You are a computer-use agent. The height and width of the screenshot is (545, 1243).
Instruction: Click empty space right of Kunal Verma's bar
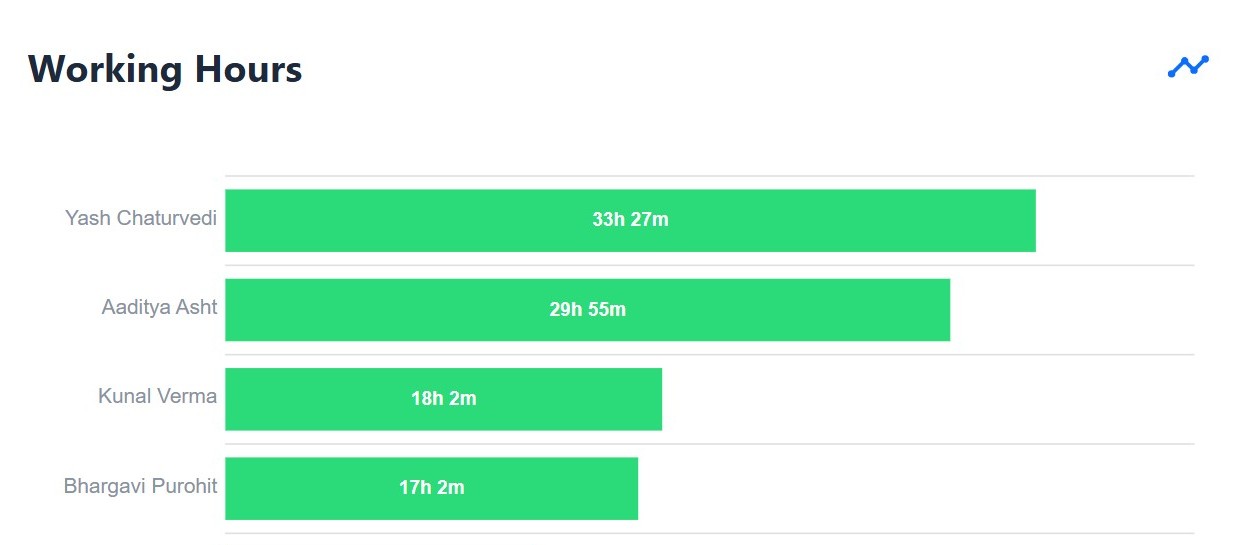928,399
